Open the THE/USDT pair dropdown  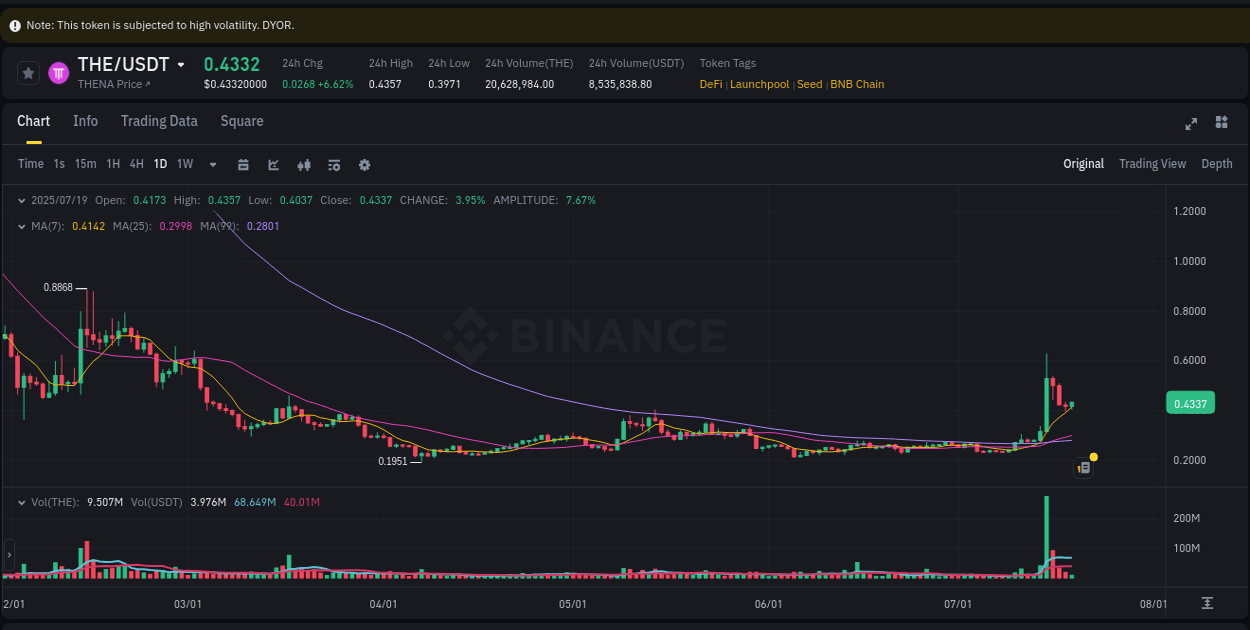click(181, 64)
